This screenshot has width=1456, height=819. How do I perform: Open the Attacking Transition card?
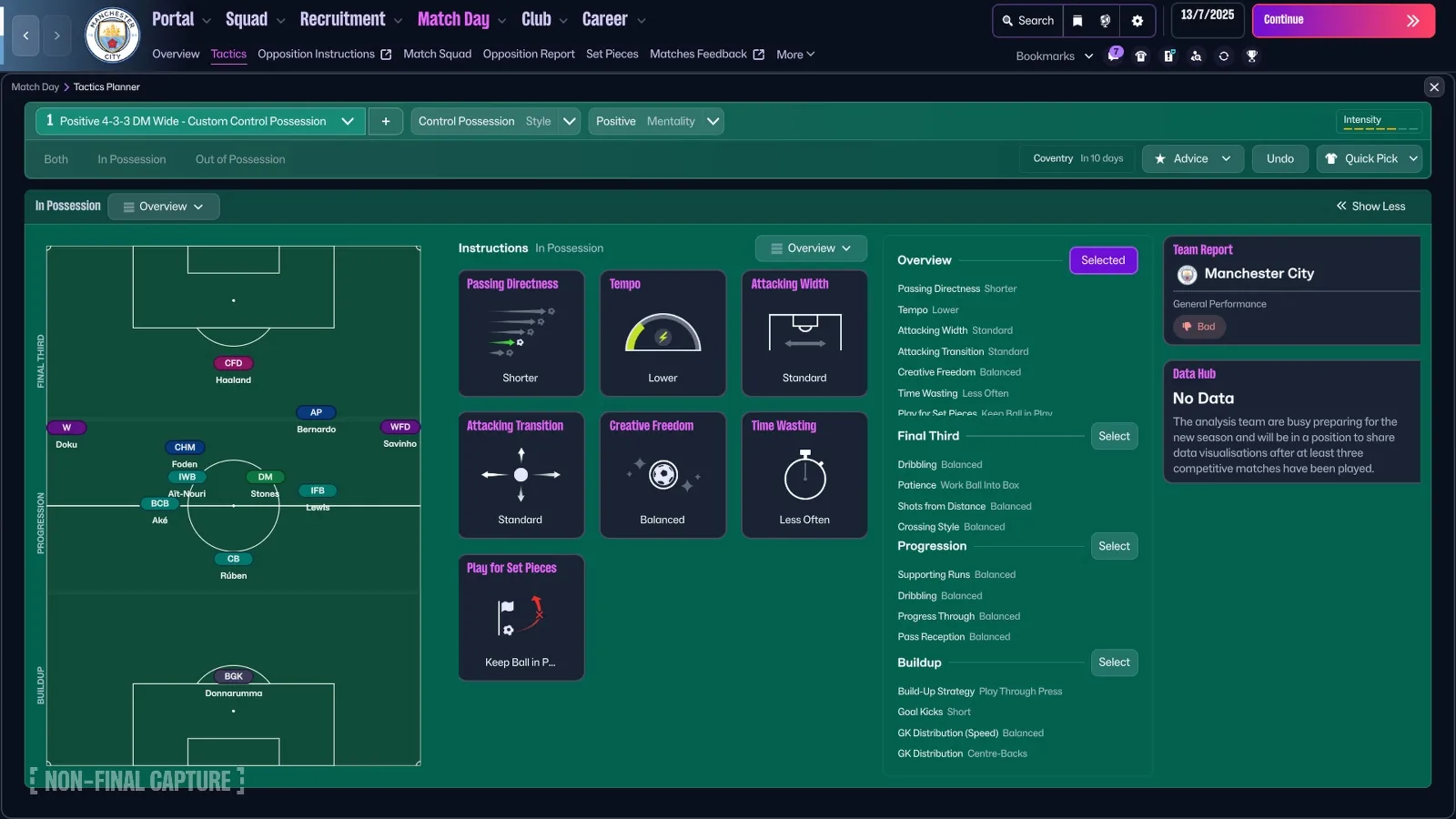521,475
